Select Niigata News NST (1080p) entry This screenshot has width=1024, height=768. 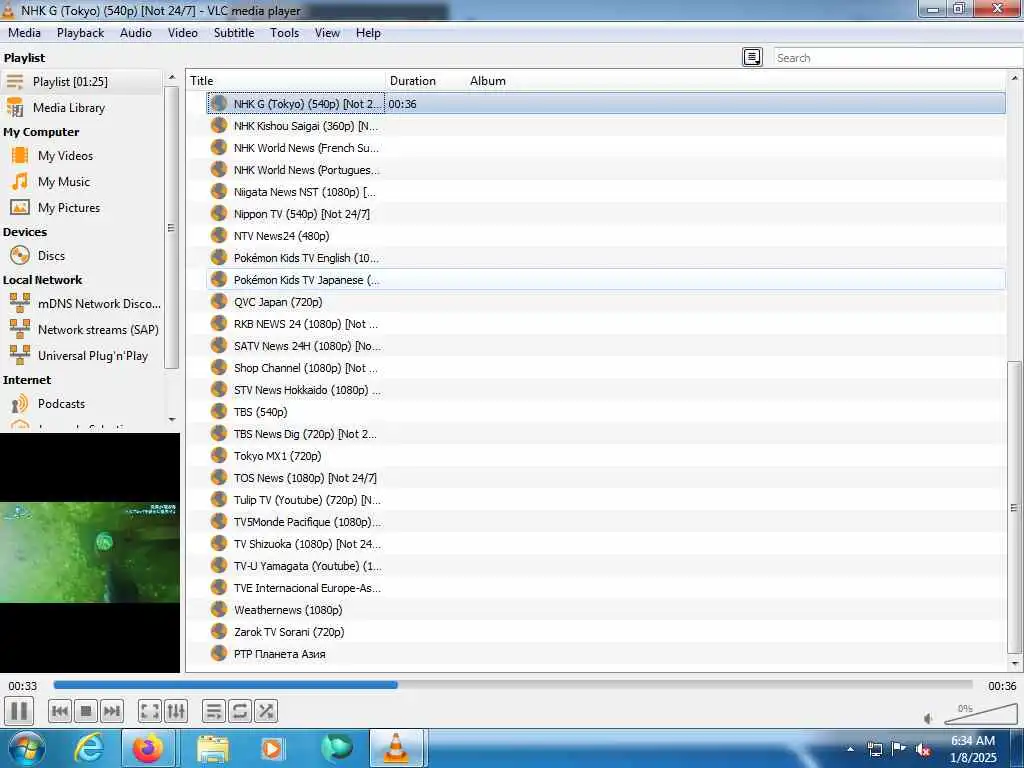606,192
